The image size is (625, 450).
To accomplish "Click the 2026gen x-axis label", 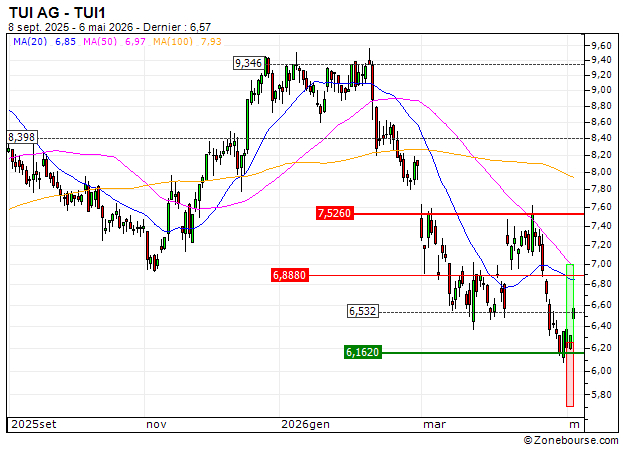I will click(306, 424).
